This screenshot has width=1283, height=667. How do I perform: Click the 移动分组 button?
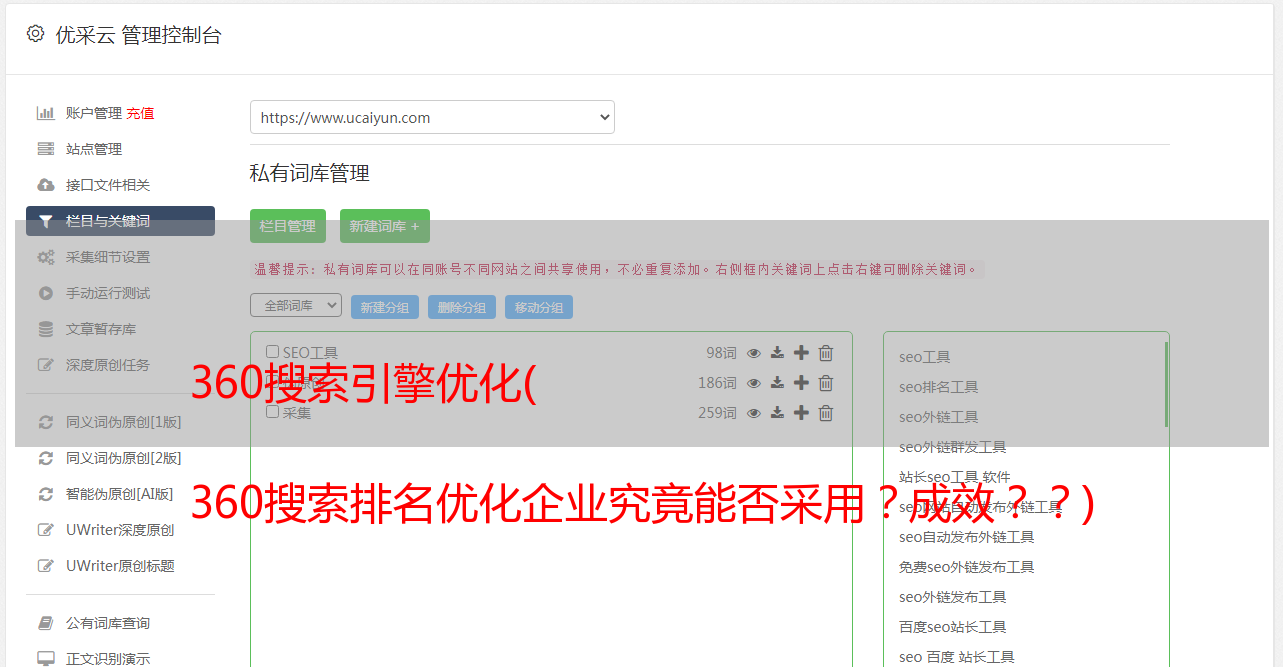(539, 307)
